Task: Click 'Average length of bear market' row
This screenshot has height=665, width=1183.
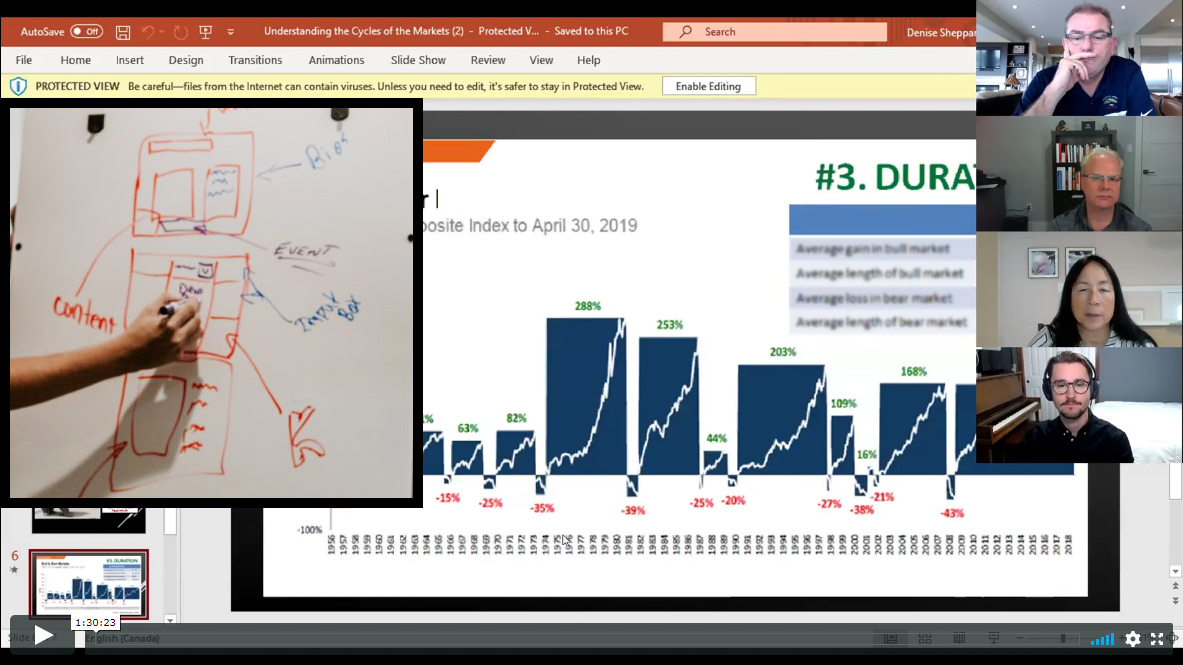Action: tap(882, 322)
